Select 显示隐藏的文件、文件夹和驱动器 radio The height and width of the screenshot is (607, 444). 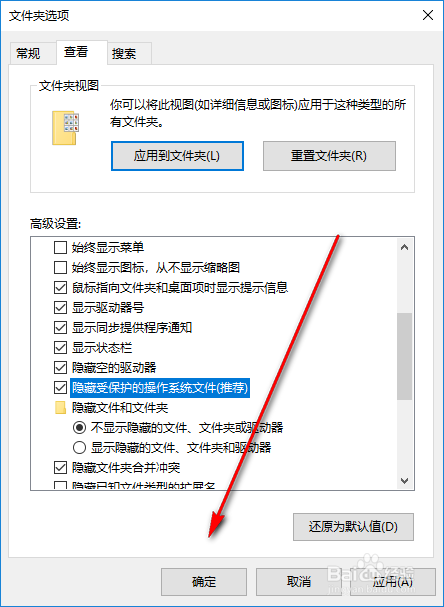(x=79, y=448)
